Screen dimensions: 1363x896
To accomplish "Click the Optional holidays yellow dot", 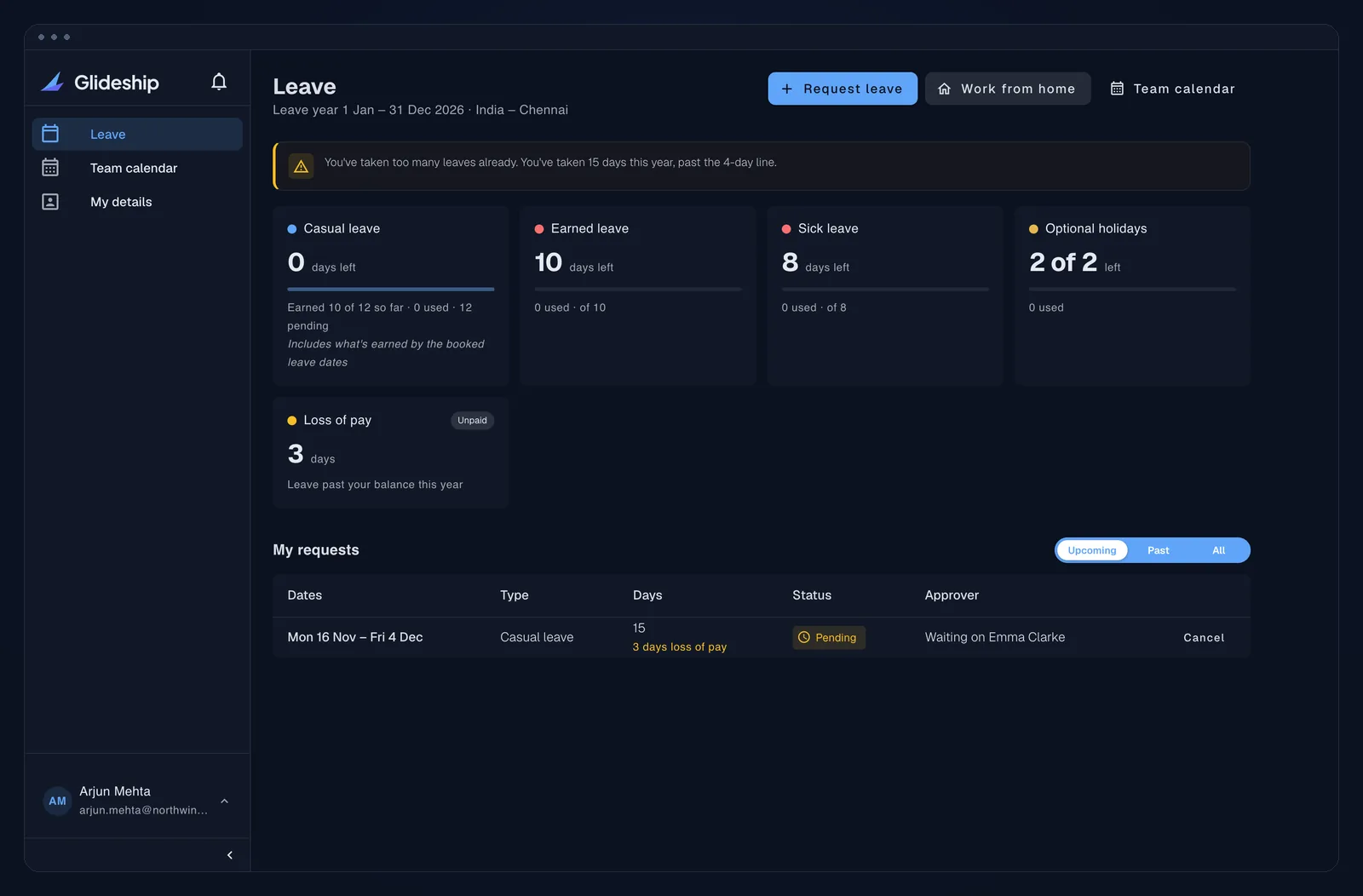I will [x=1033, y=229].
